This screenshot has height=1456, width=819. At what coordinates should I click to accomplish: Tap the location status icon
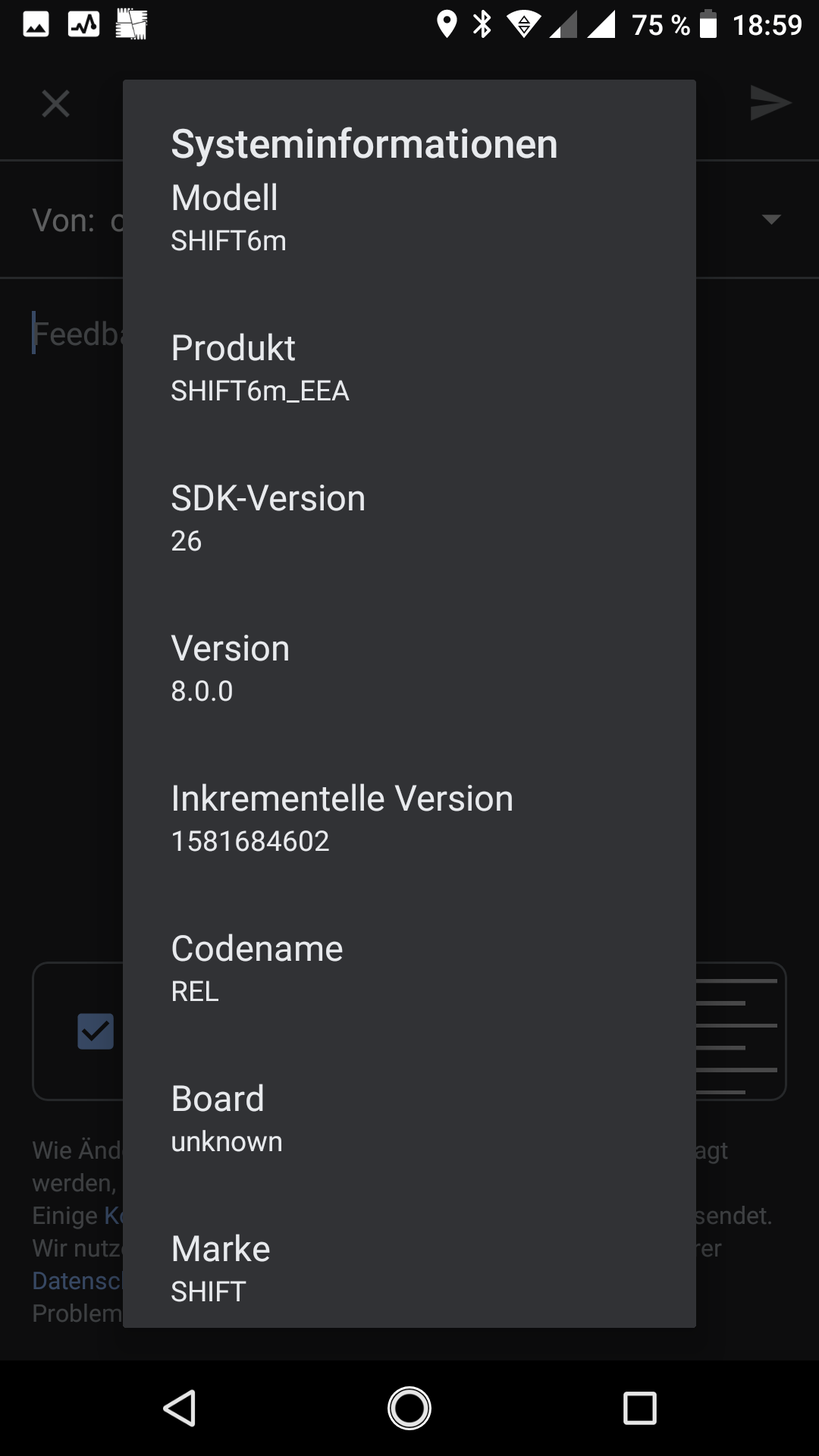click(447, 25)
